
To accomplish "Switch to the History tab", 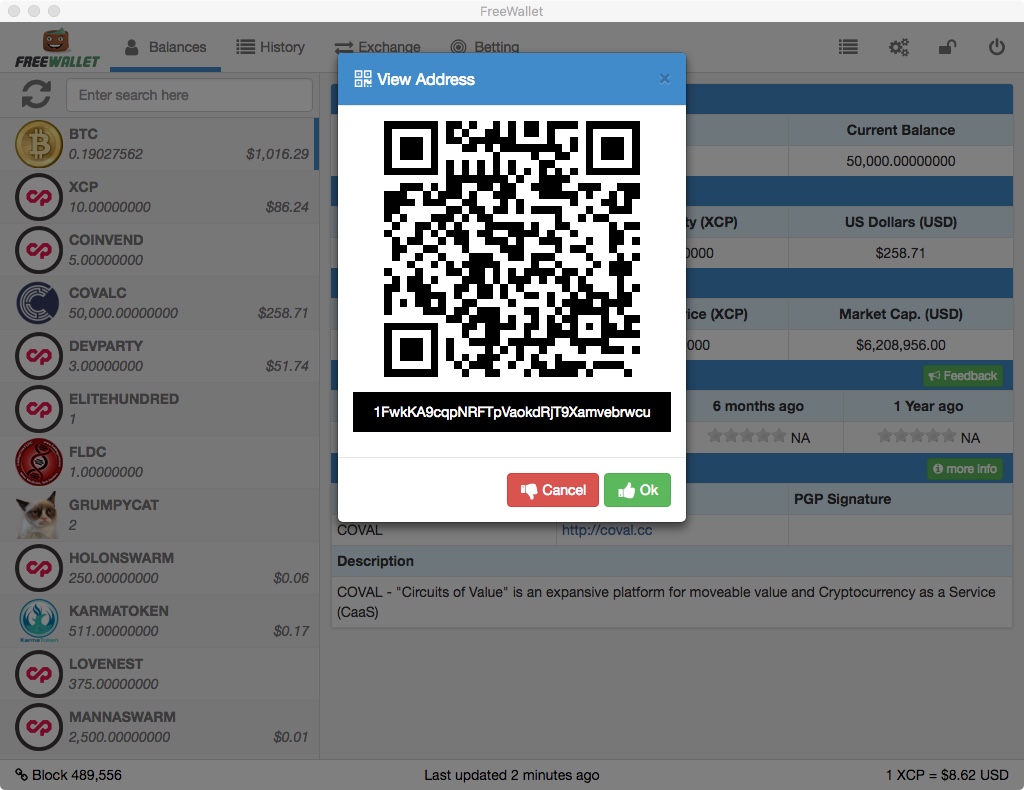I will [x=270, y=47].
